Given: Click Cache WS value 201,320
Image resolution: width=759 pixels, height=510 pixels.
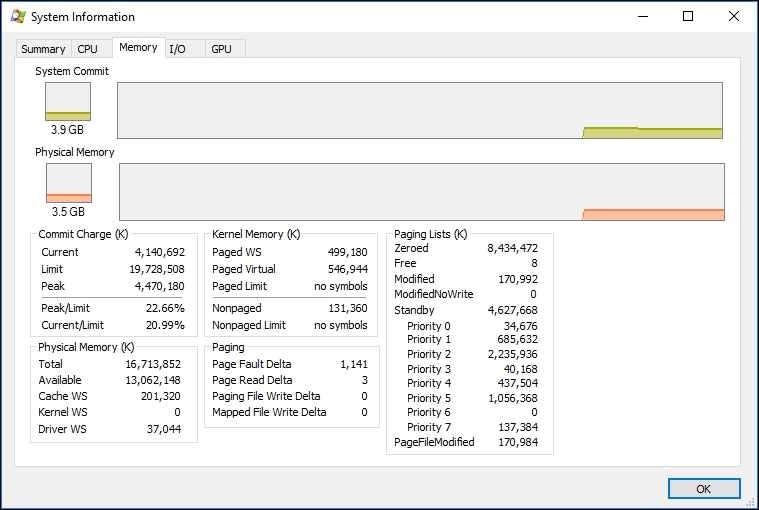Looking at the screenshot, I should [161, 396].
